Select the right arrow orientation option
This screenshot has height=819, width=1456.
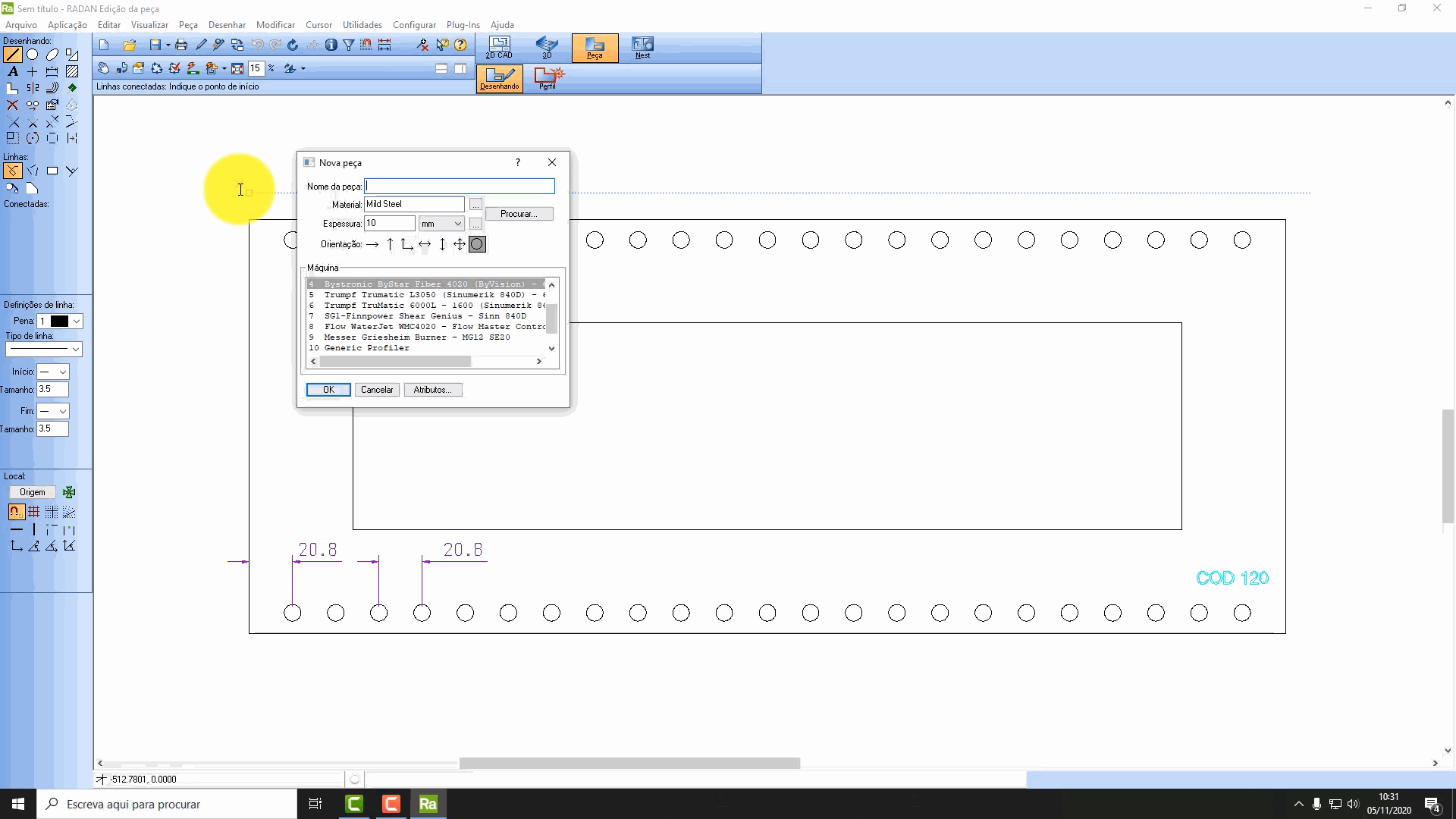pos(372,244)
